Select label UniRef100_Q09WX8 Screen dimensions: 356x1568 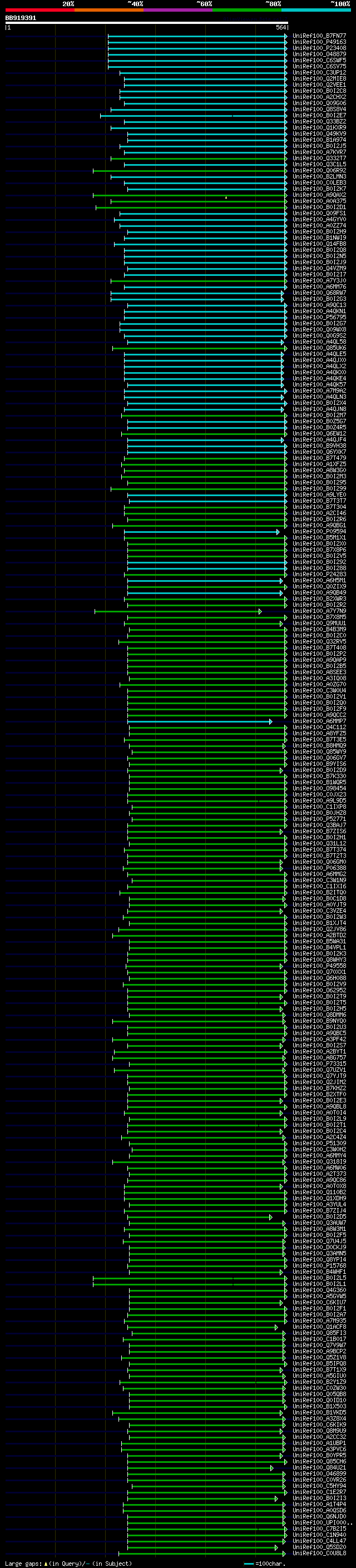tap(319, 330)
